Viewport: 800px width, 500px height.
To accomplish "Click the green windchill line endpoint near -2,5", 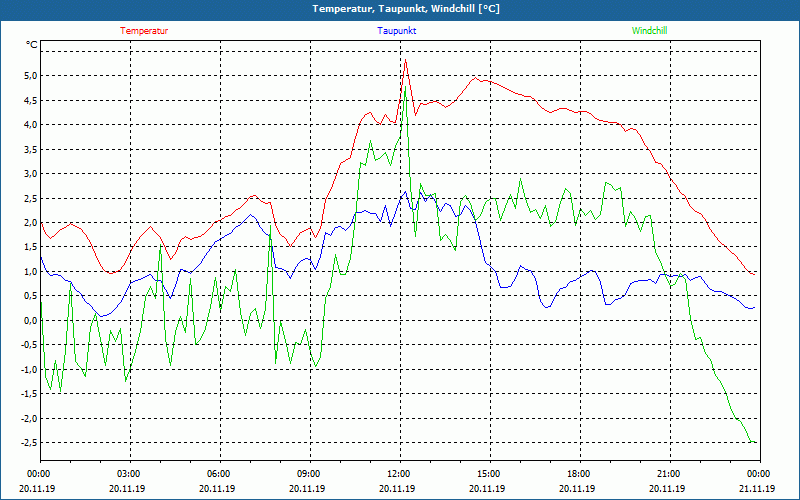I will (754, 442).
